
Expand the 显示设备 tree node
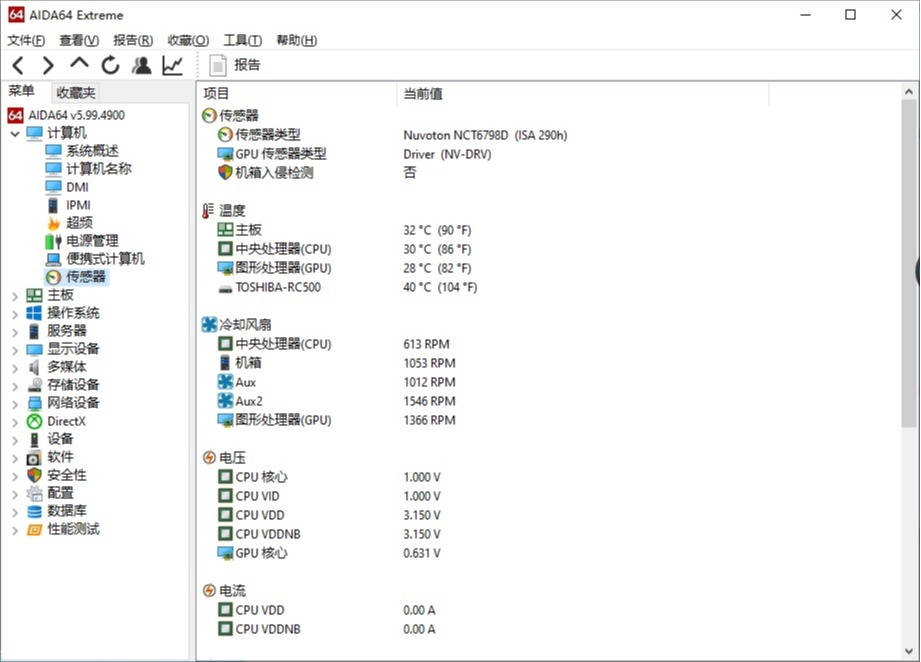point(15,350)
